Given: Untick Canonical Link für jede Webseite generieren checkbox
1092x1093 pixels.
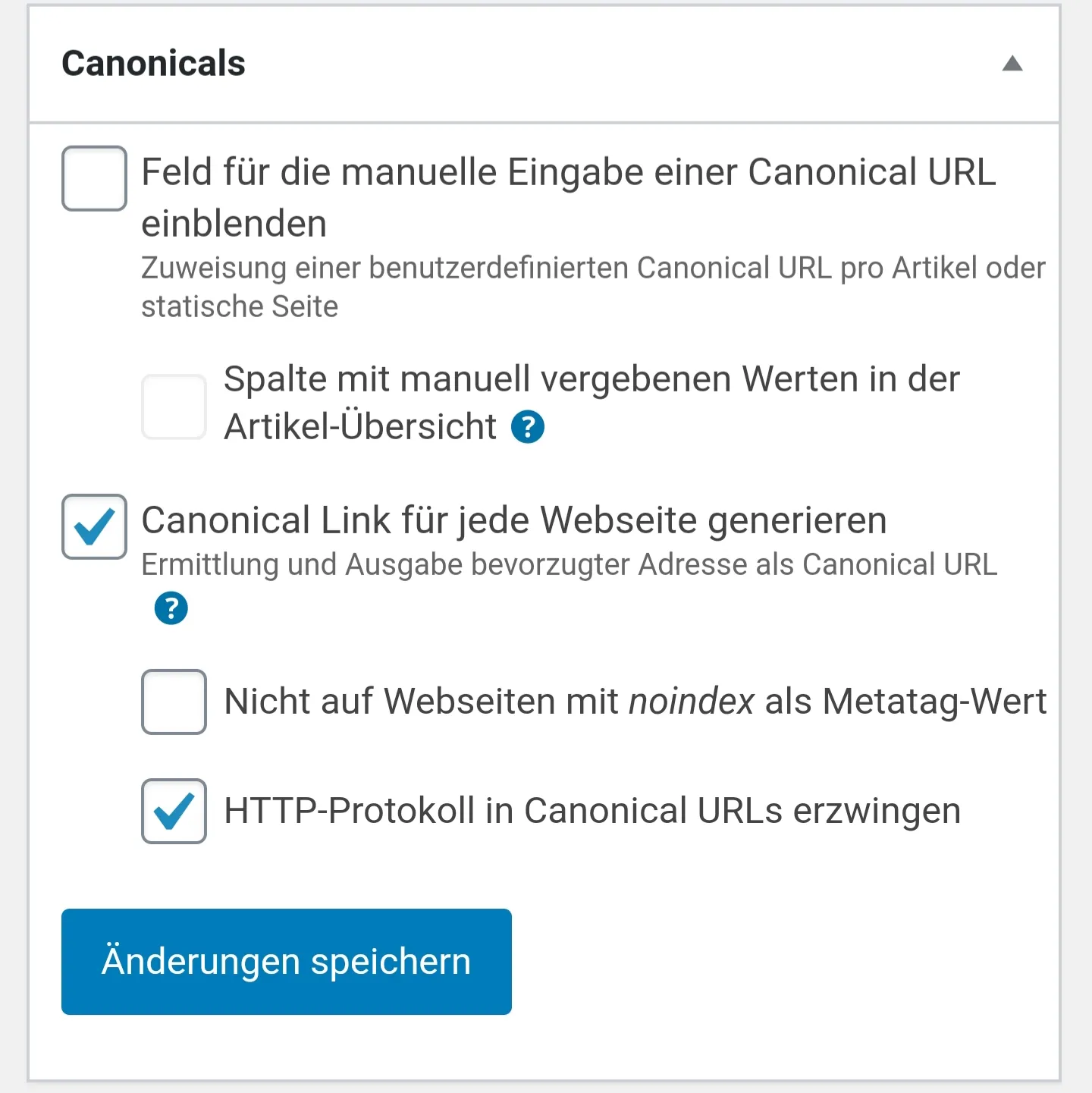Looking at the screenshot, I should point(94,526).
